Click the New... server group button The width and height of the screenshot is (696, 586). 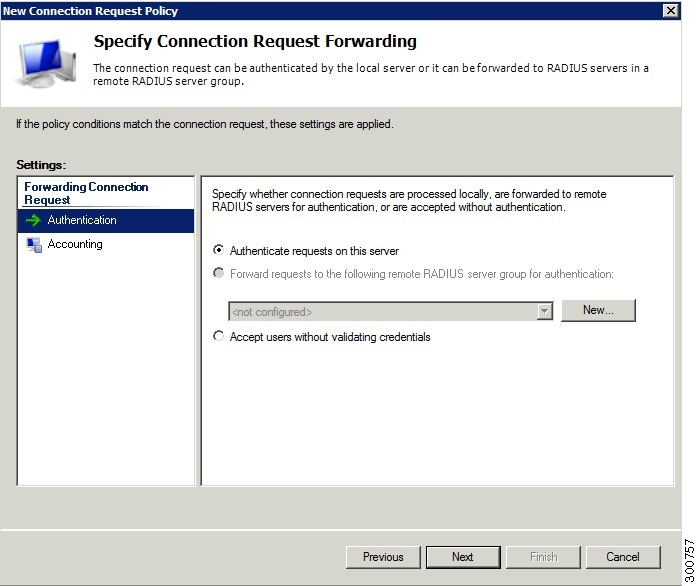coord(598,310)
